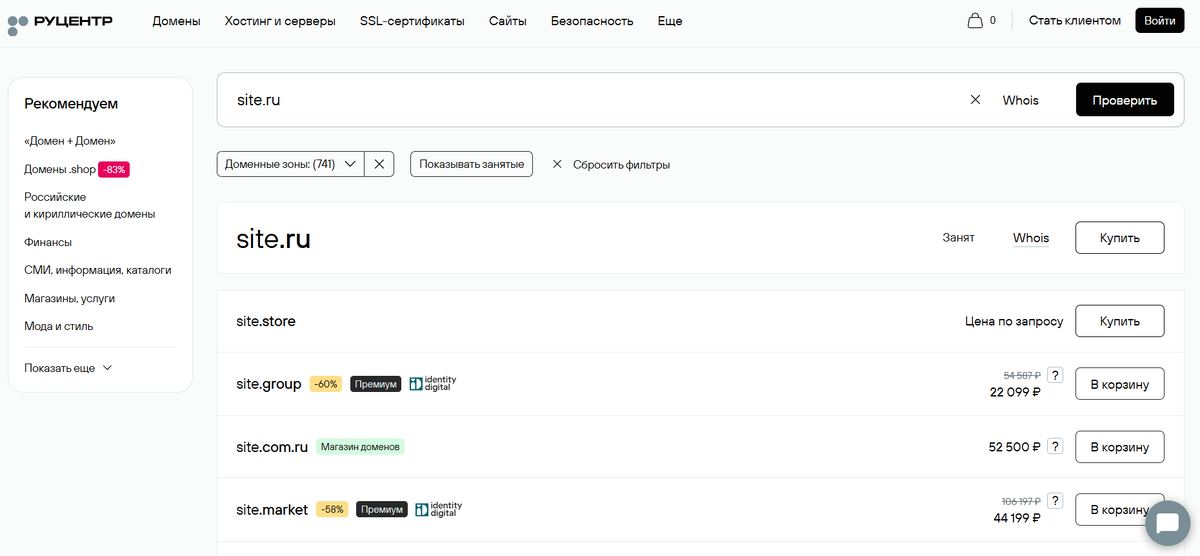Click the Рекомендуем sidebar heading
Image resolution: width=1200 pixels, height=556 pixels.
[x=71, y=103]
